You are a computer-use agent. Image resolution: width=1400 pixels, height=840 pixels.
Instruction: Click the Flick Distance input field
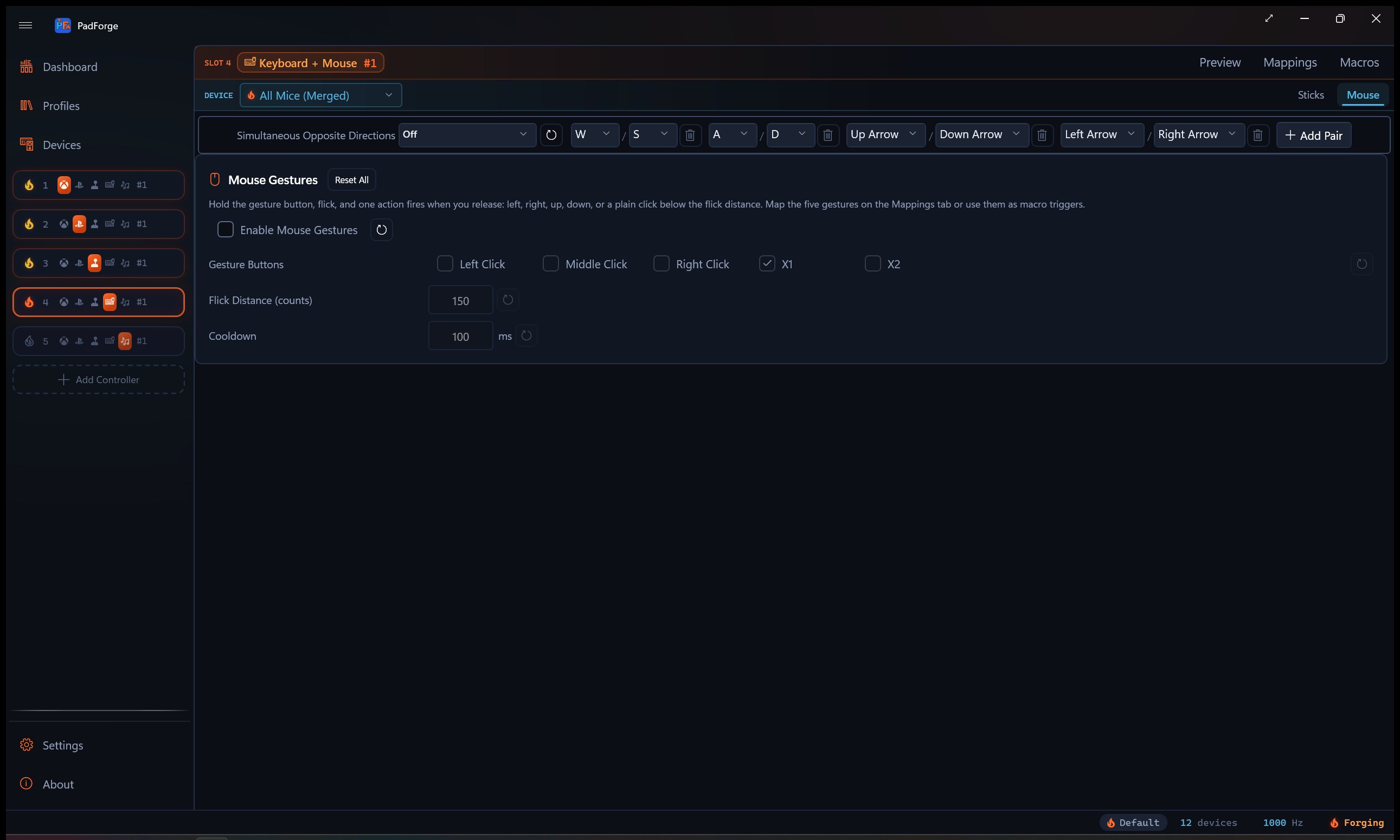coord(460,301)
